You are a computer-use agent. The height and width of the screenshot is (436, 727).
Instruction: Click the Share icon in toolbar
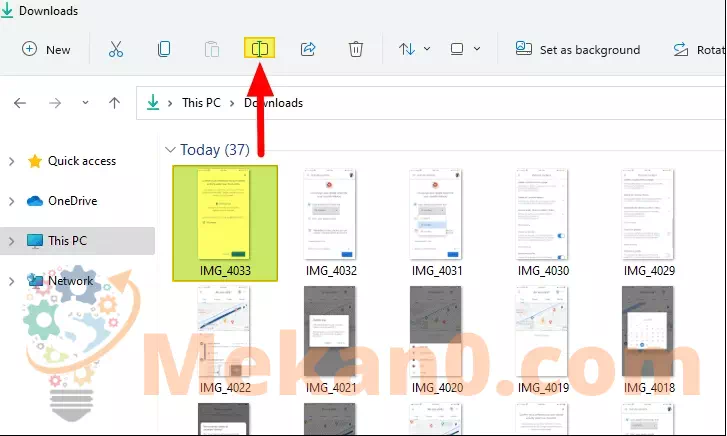308,49
